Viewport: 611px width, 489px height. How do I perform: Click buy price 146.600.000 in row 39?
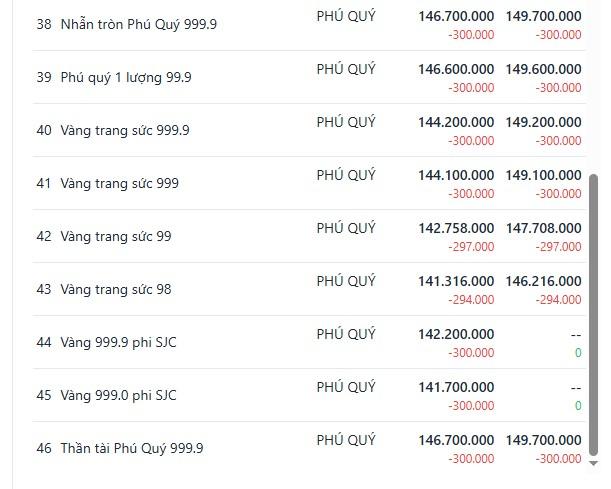tap(456, 69)
